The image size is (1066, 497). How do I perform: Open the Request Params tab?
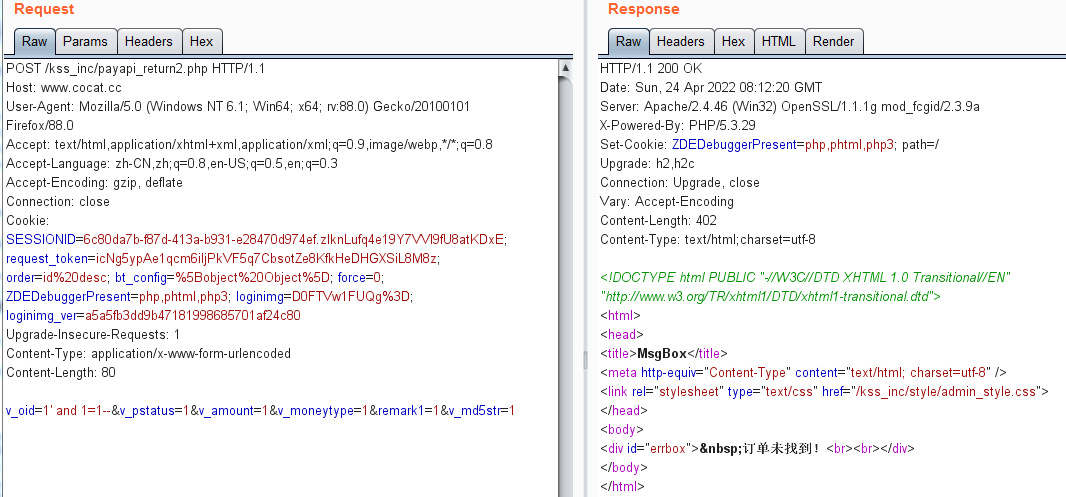[x=85, y=41]
